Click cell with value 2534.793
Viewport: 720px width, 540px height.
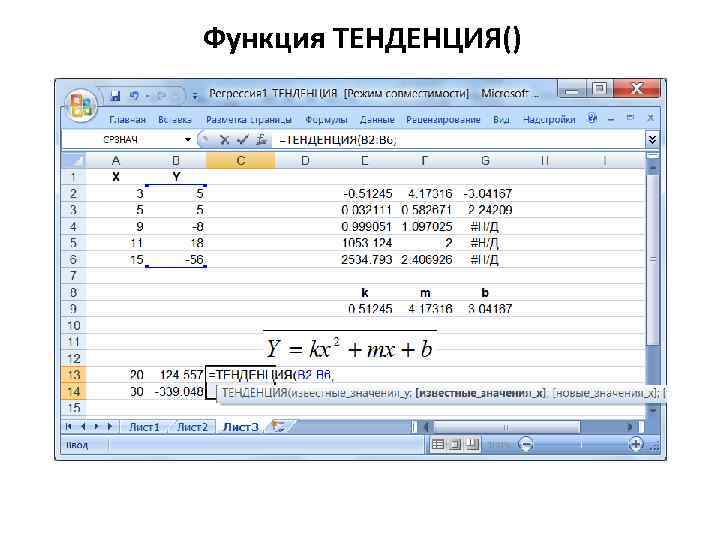tap(365, 260)
